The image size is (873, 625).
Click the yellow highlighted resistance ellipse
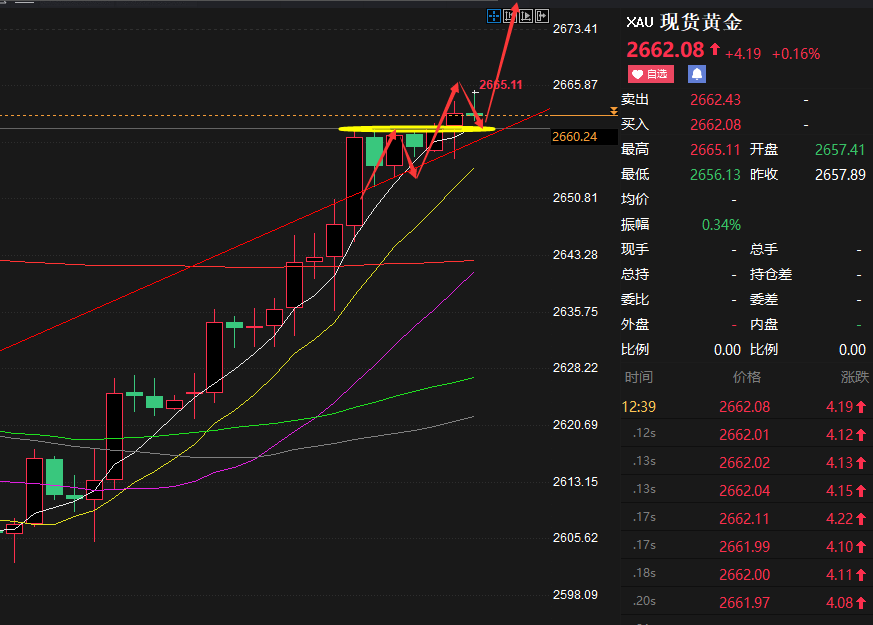[x=416, y=129]
